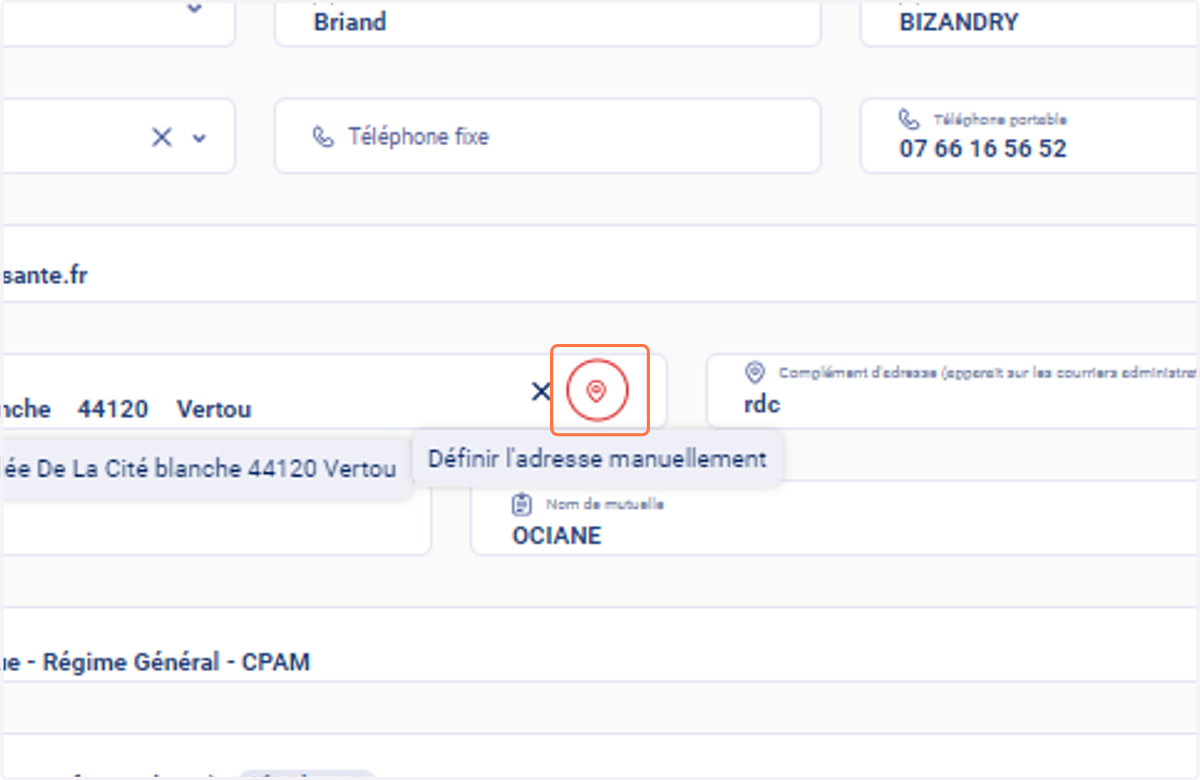Click the red map pin manual address button

597,391
